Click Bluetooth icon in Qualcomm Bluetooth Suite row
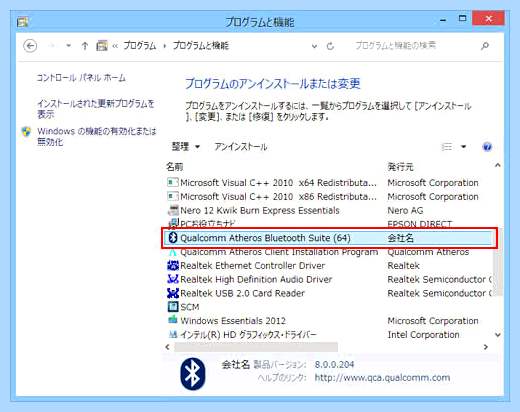This screenshot has width=520, height=412. point(173,238)
